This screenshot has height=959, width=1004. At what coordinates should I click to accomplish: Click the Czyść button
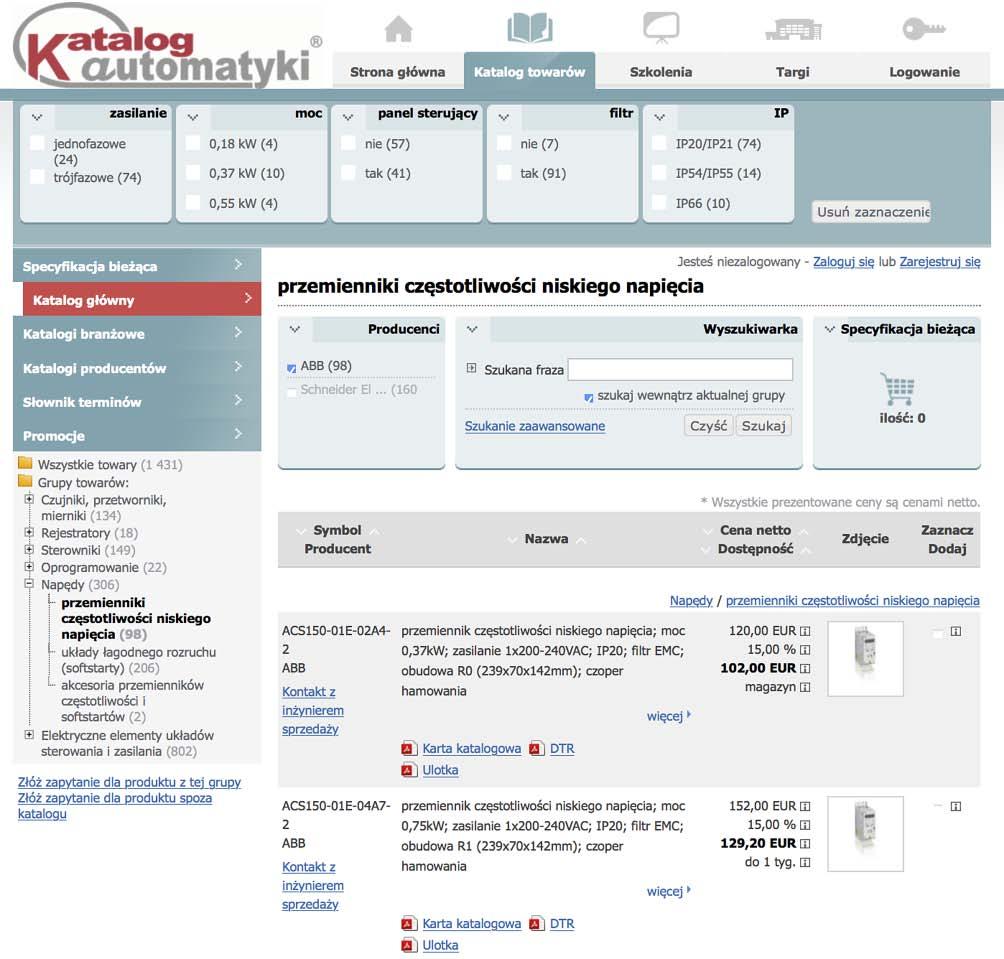(708, 426)
